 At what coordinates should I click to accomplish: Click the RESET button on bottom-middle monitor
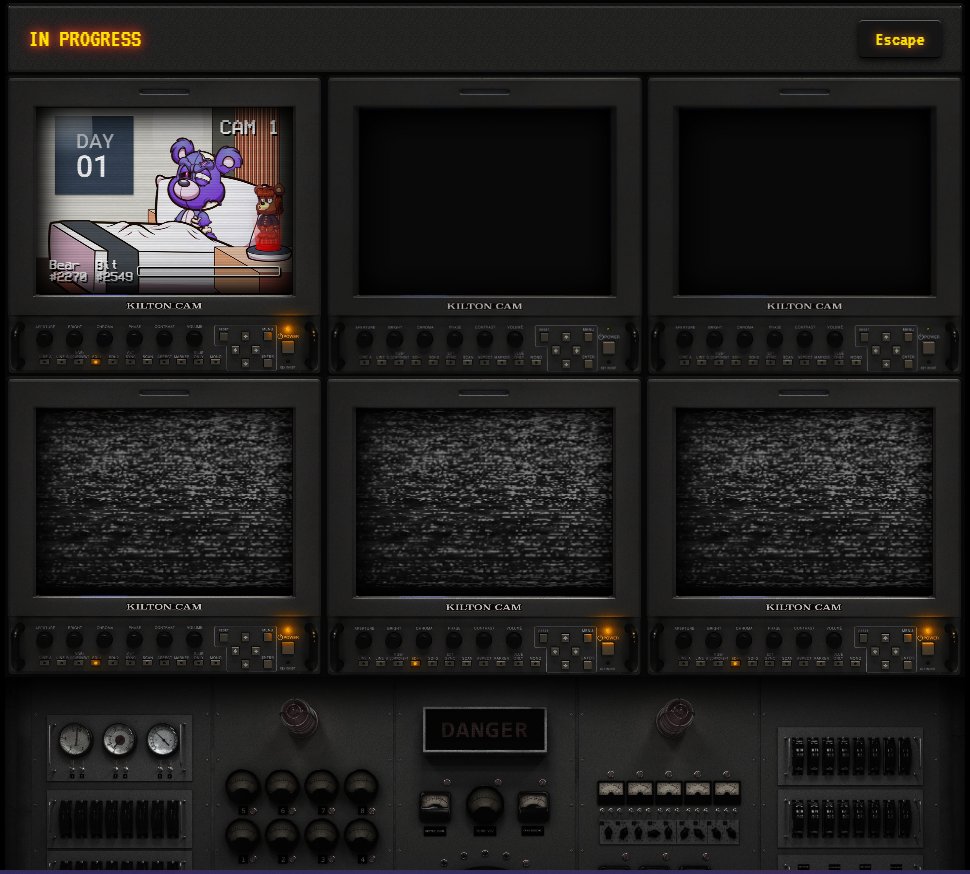click(543, 636)
